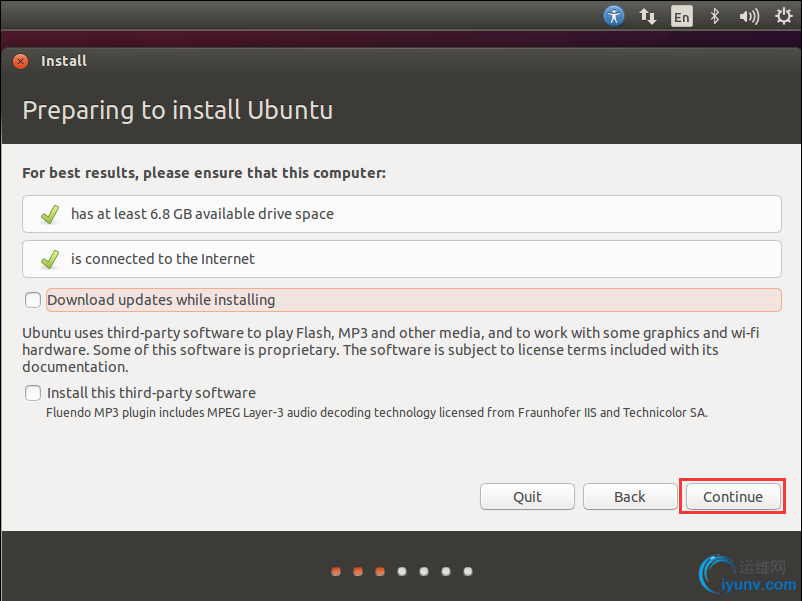Click the "For best results" line
Viewport: 802px width, 601px height.
[204, 173]
